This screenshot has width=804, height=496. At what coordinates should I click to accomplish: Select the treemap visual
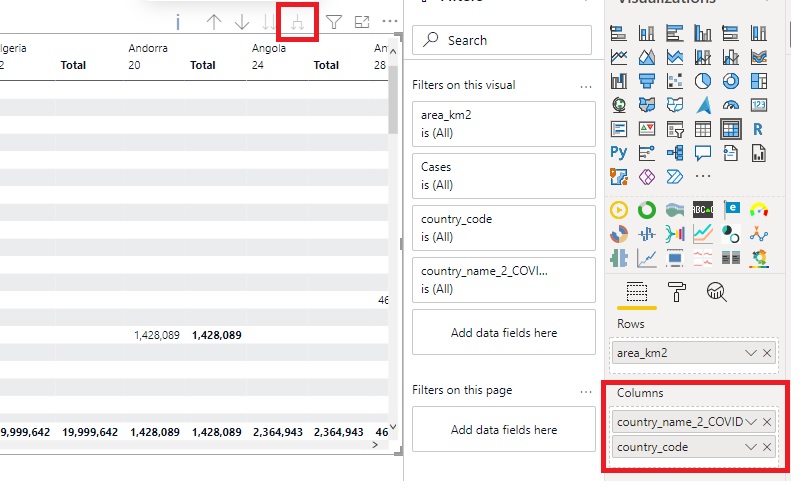[x=759, y=81]
